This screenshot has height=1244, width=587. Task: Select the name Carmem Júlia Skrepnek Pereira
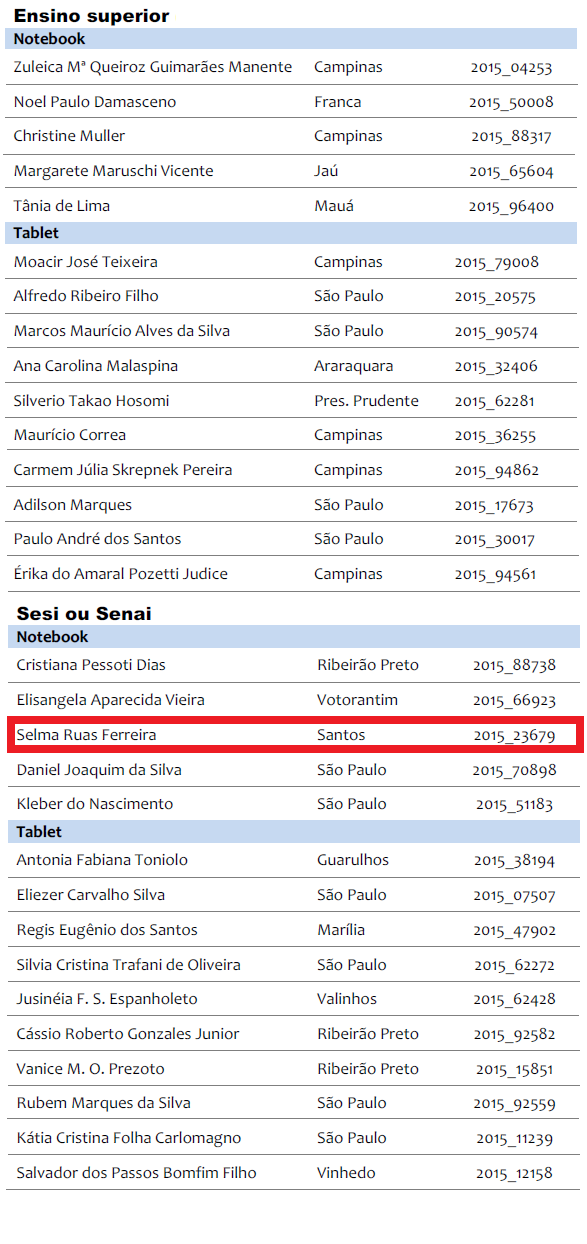[x=123, y=470]
